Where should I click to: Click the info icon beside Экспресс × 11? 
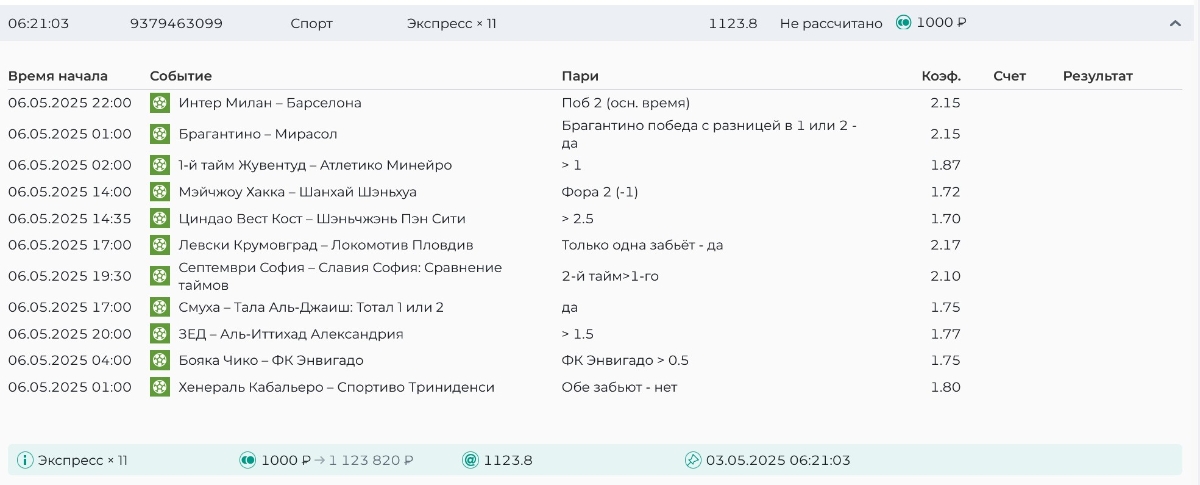pyautogui.click(x=26, y=460)
